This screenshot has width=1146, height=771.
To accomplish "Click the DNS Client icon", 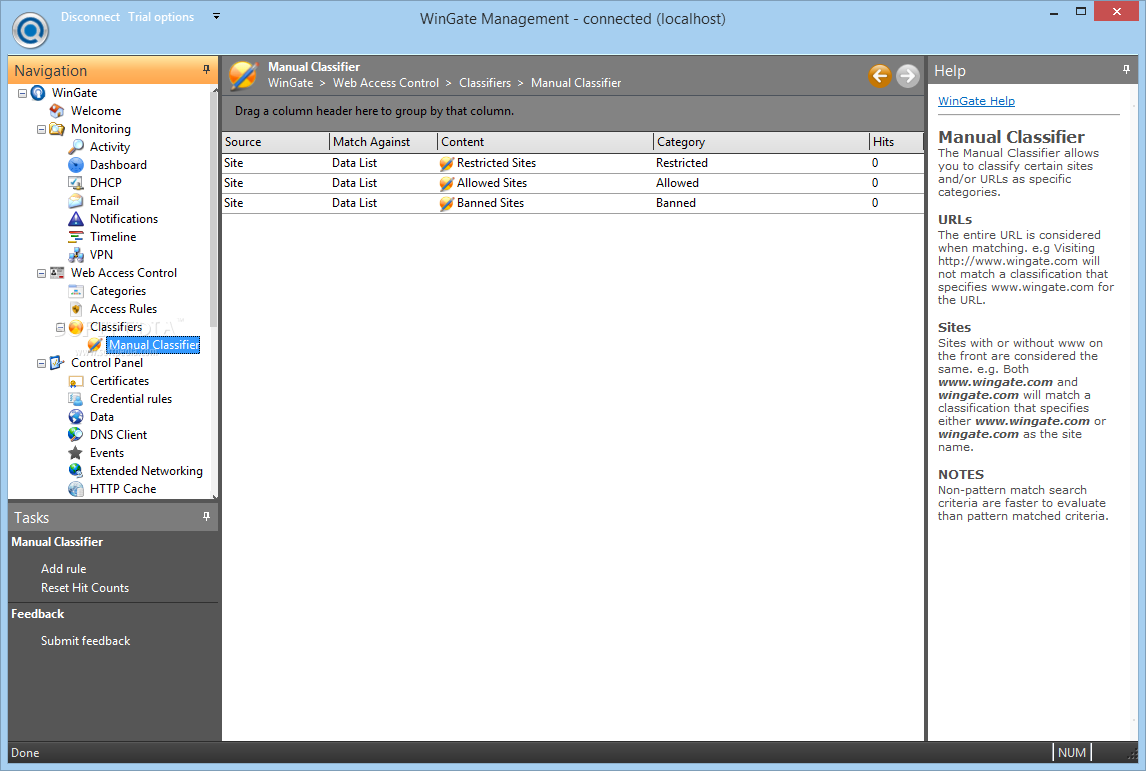I will 76,435.
